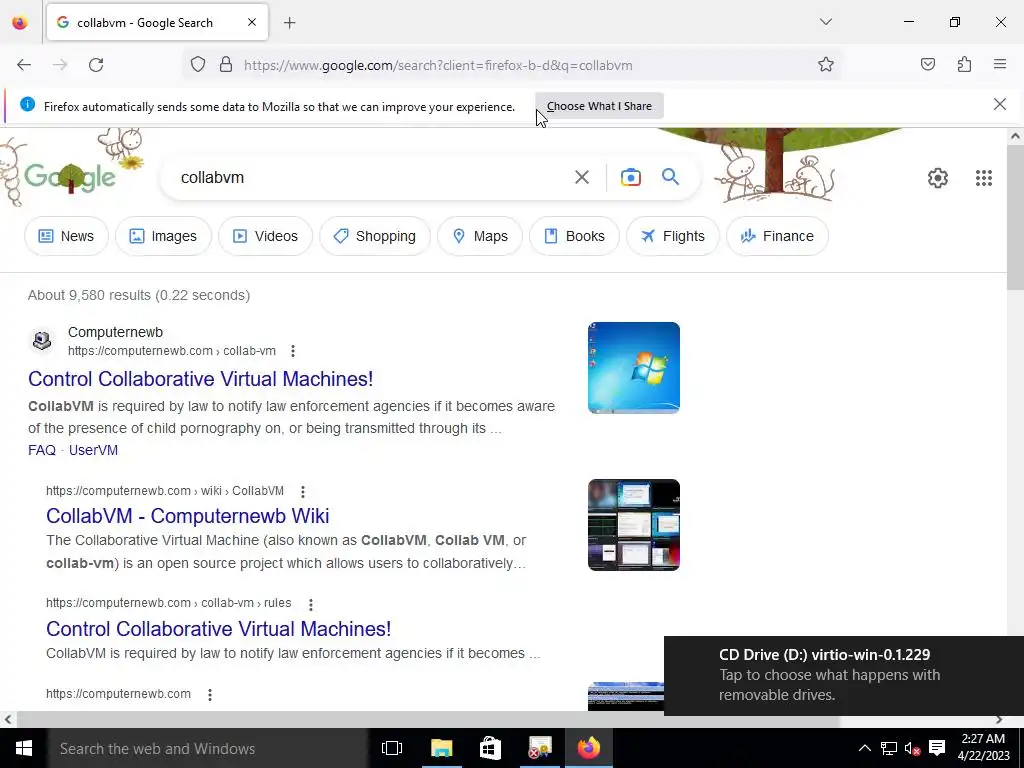
Task: Open the certificate app on the taskbar
Action: pyautogui.click(x=539, y=748)
